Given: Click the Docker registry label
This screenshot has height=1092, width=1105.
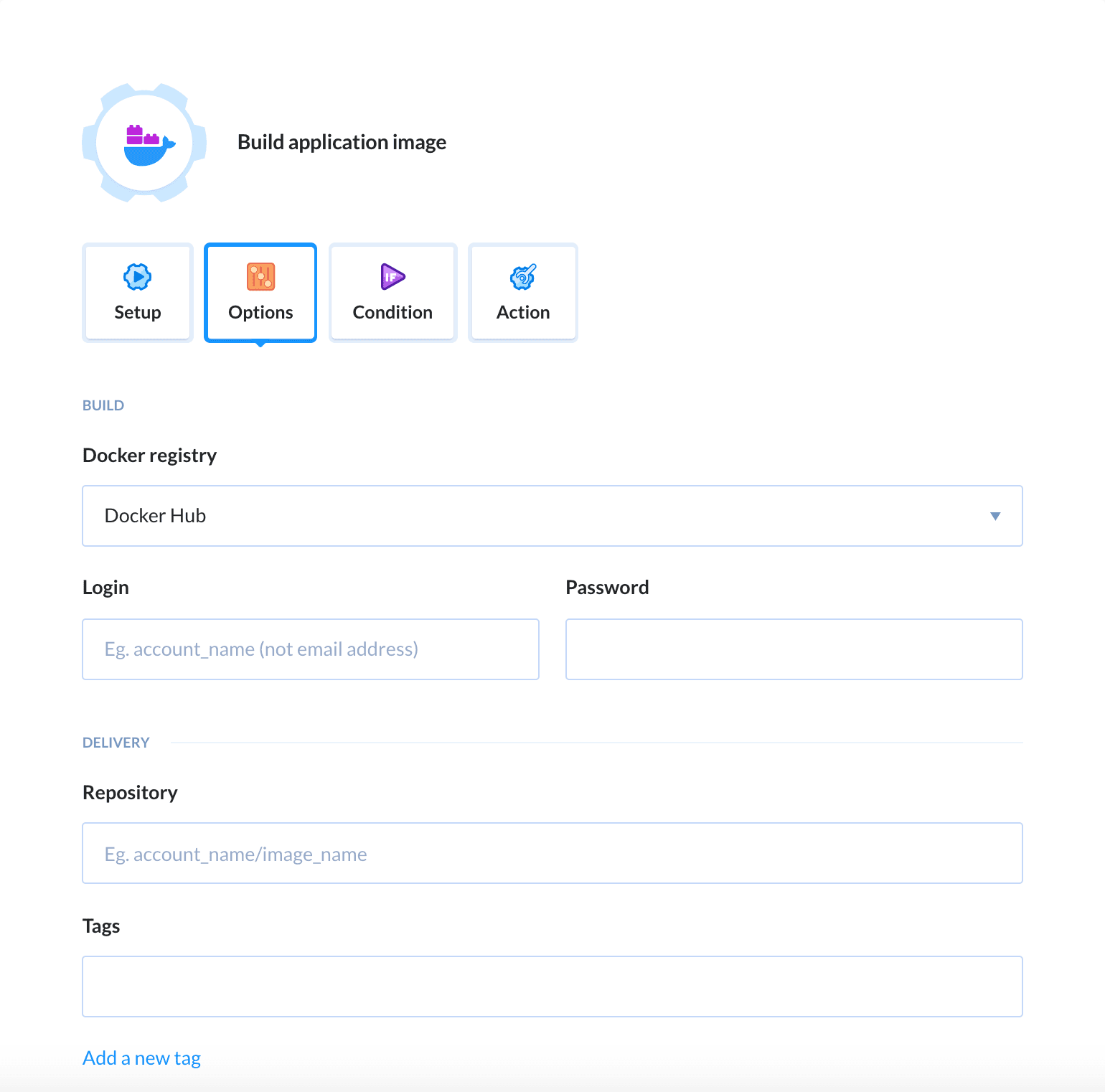Looking at the screenshot, I should 149,456.
